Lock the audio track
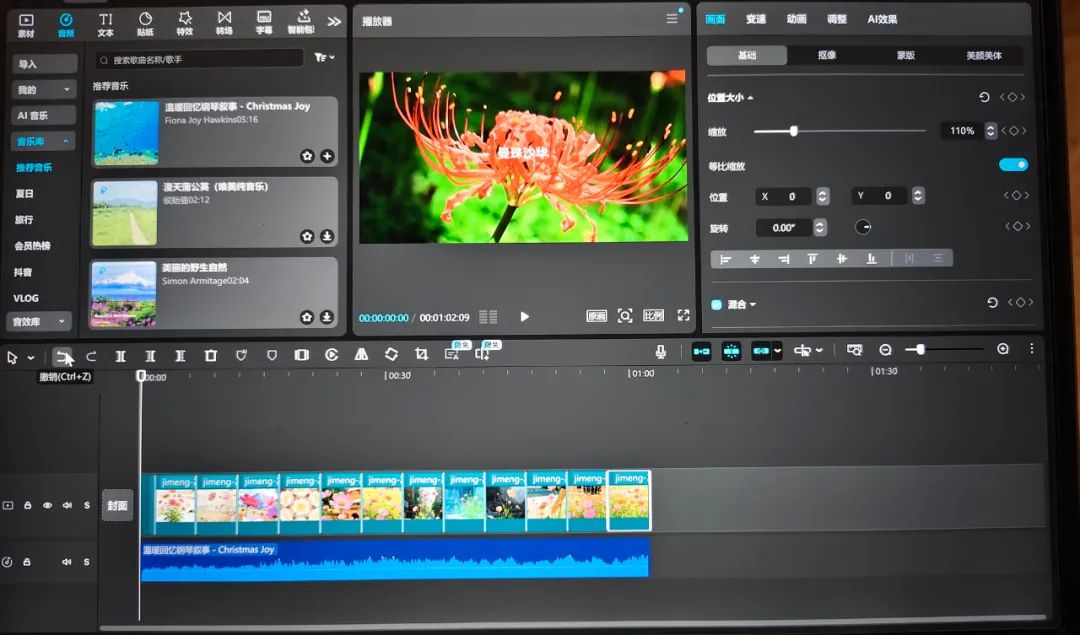 point(27,562)
